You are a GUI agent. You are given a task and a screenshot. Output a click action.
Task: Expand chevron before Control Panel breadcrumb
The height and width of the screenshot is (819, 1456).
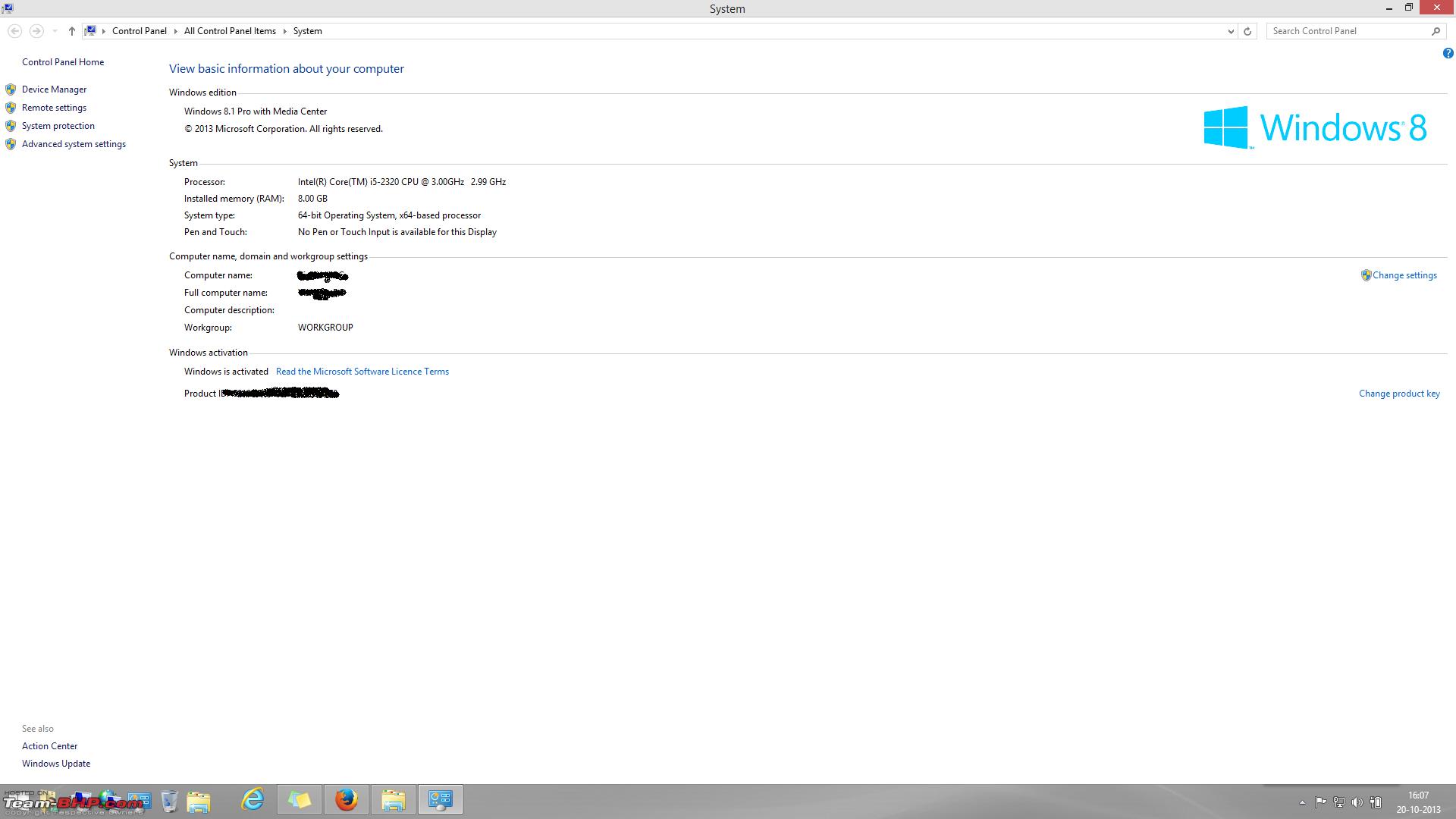(104, 31)
